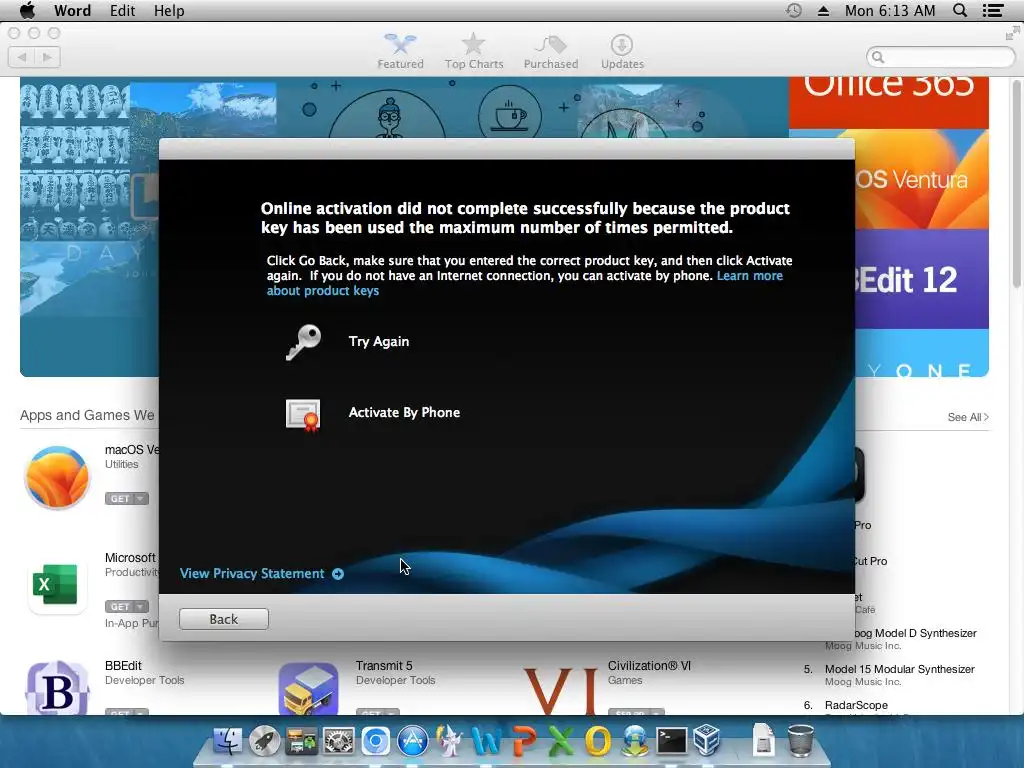
Task: Open the macOS Ventura banner
Action: pyautogui.click(x=921, y=178)
